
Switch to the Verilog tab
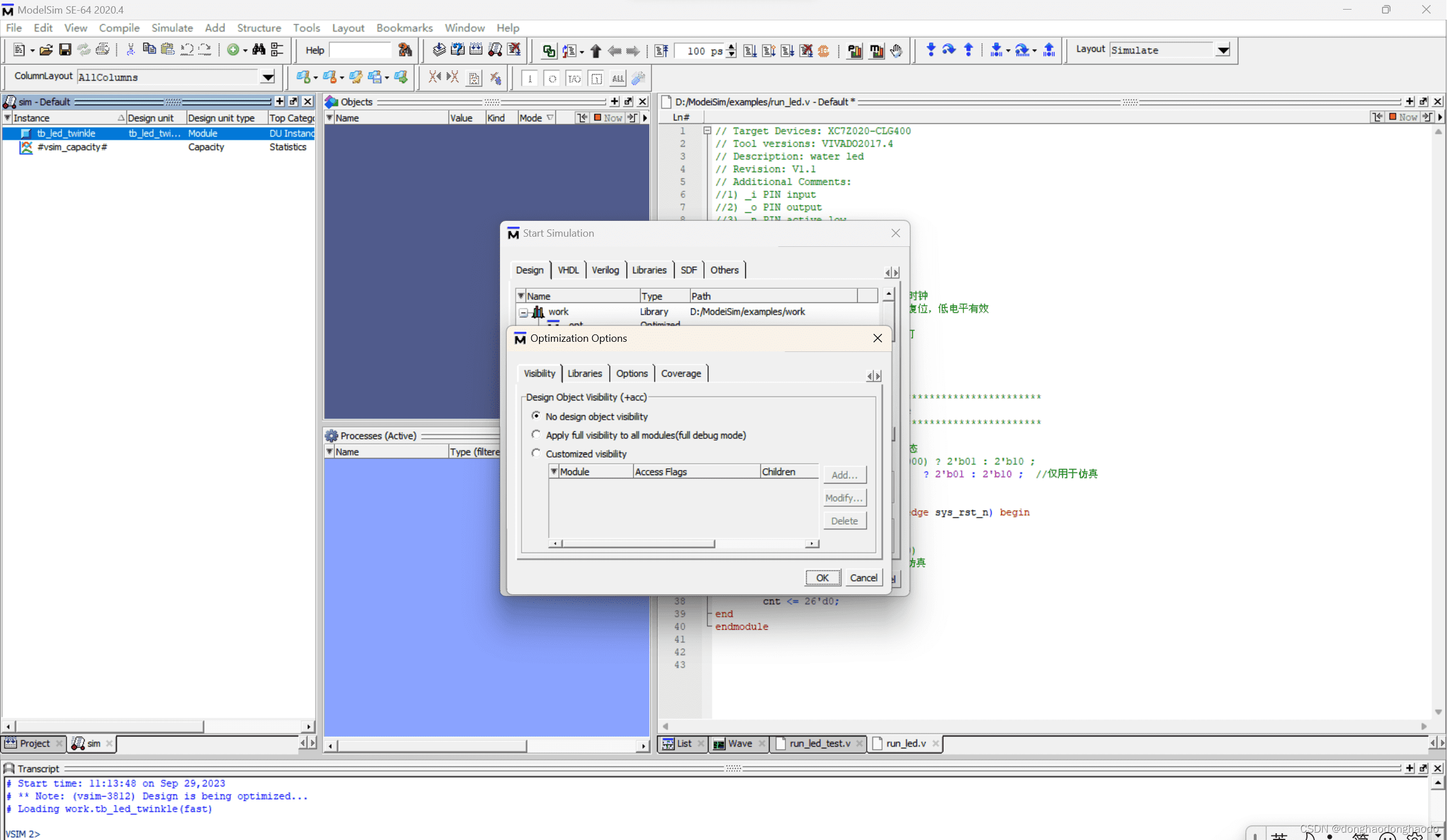605,270
